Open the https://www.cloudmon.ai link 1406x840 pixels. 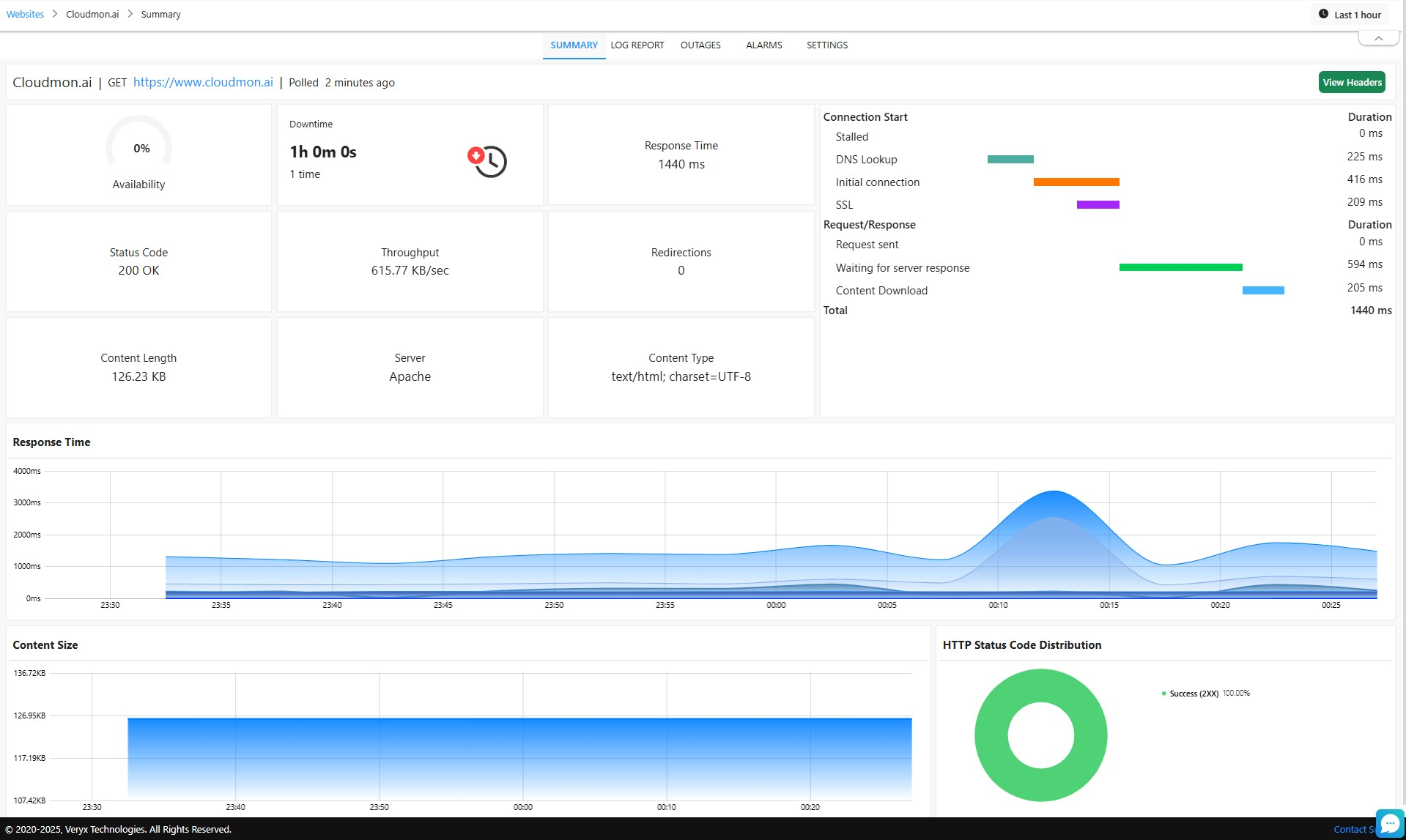point(203,82)
